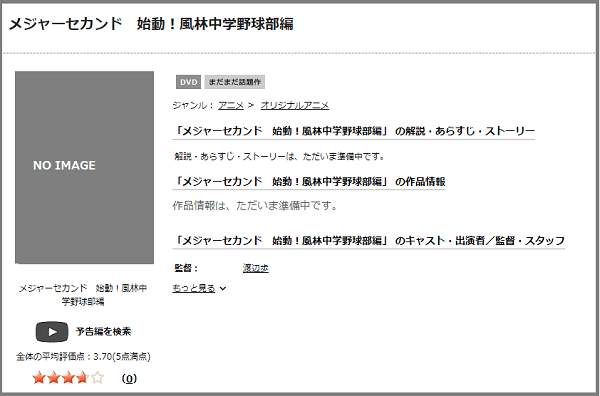Open the (0) review count link
Screen dimensions: 600x396
(x=129, y=378)
